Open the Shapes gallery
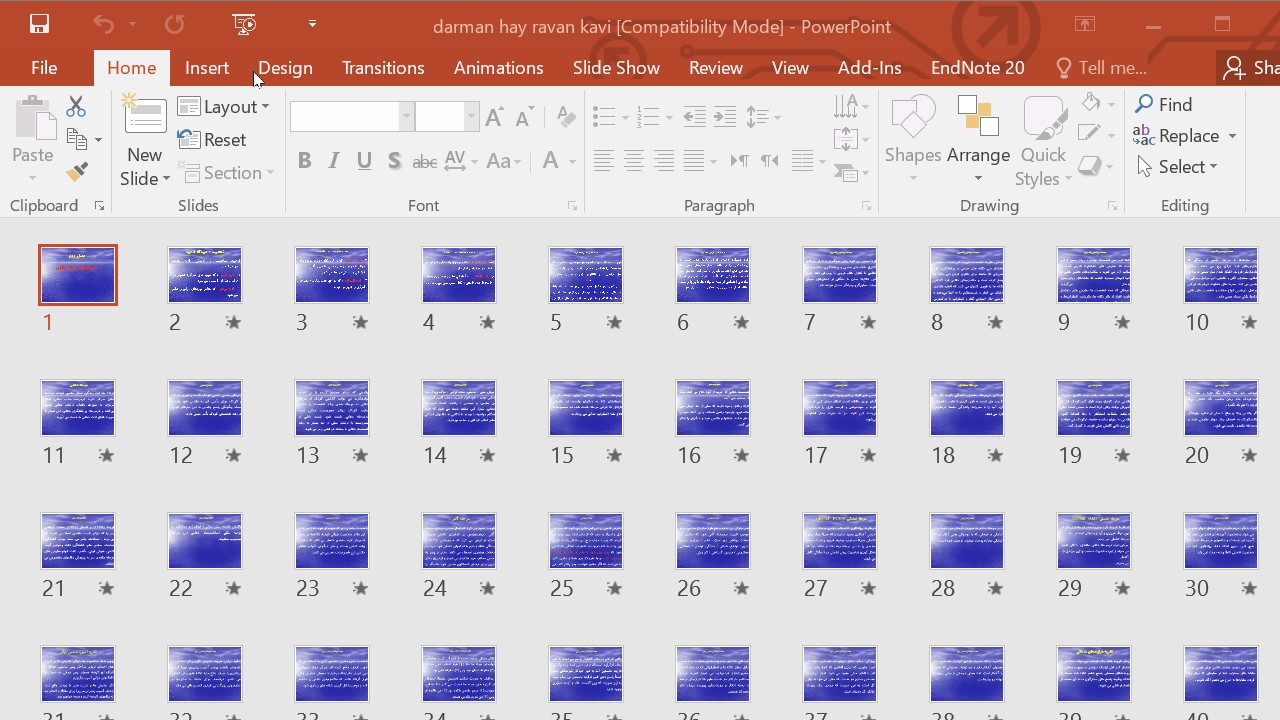 (x=913, y=140)
